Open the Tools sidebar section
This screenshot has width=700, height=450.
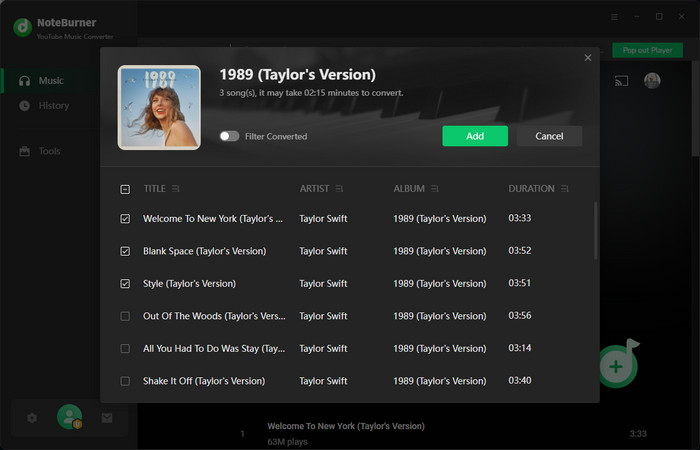pos(50,151)
